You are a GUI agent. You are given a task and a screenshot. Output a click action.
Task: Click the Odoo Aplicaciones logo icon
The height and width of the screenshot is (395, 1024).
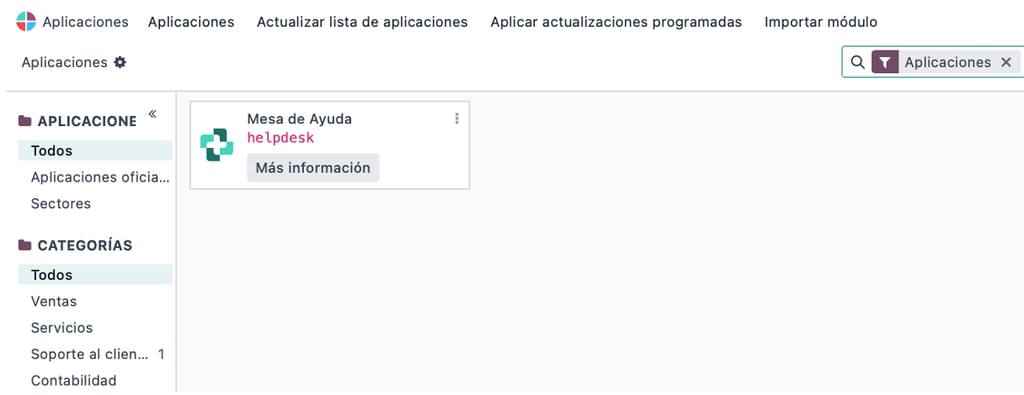click(26, 22)
